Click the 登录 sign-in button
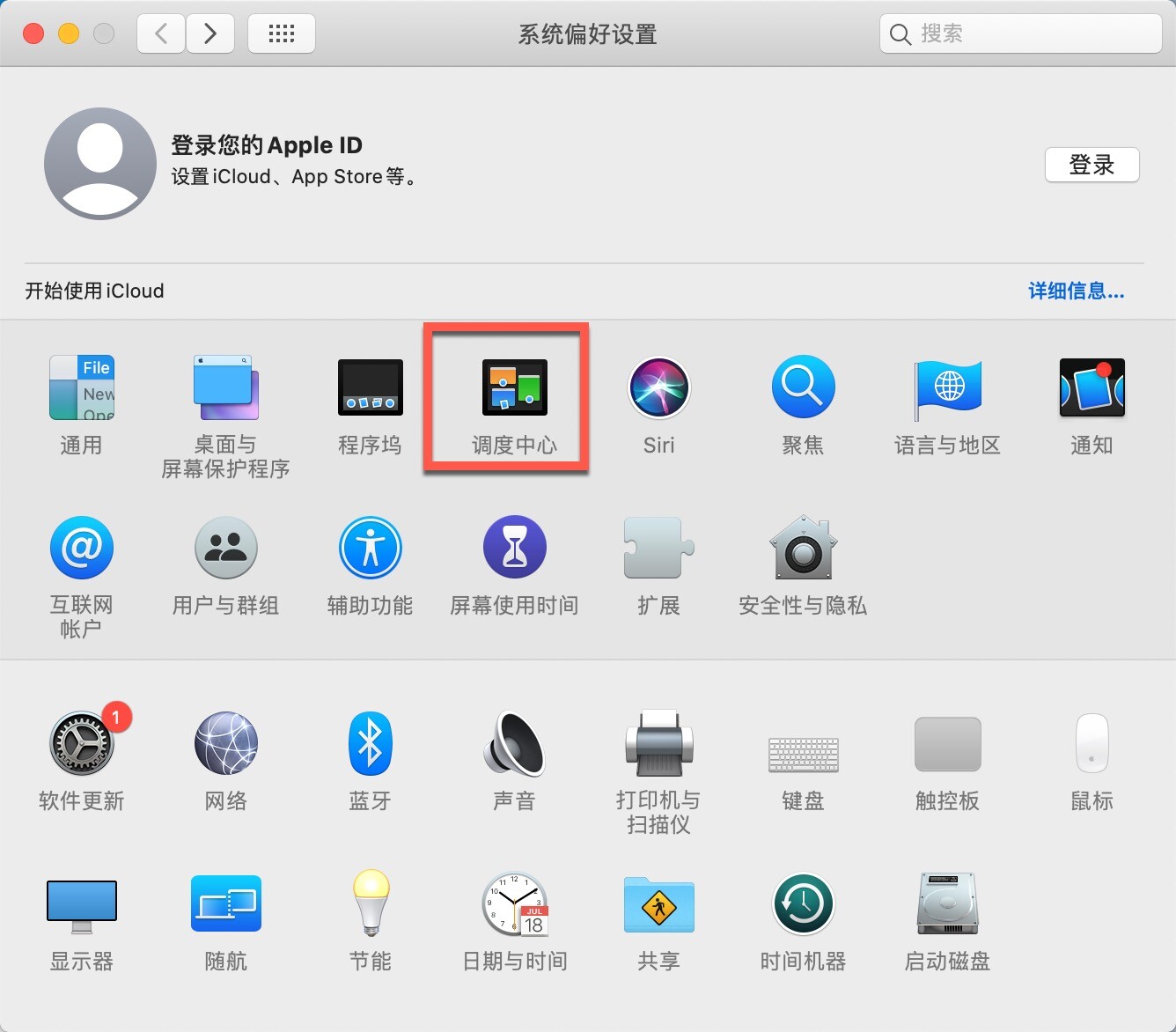Image resolution: width=1176 pixels, height=1032 pixels. click(1092, 165)
